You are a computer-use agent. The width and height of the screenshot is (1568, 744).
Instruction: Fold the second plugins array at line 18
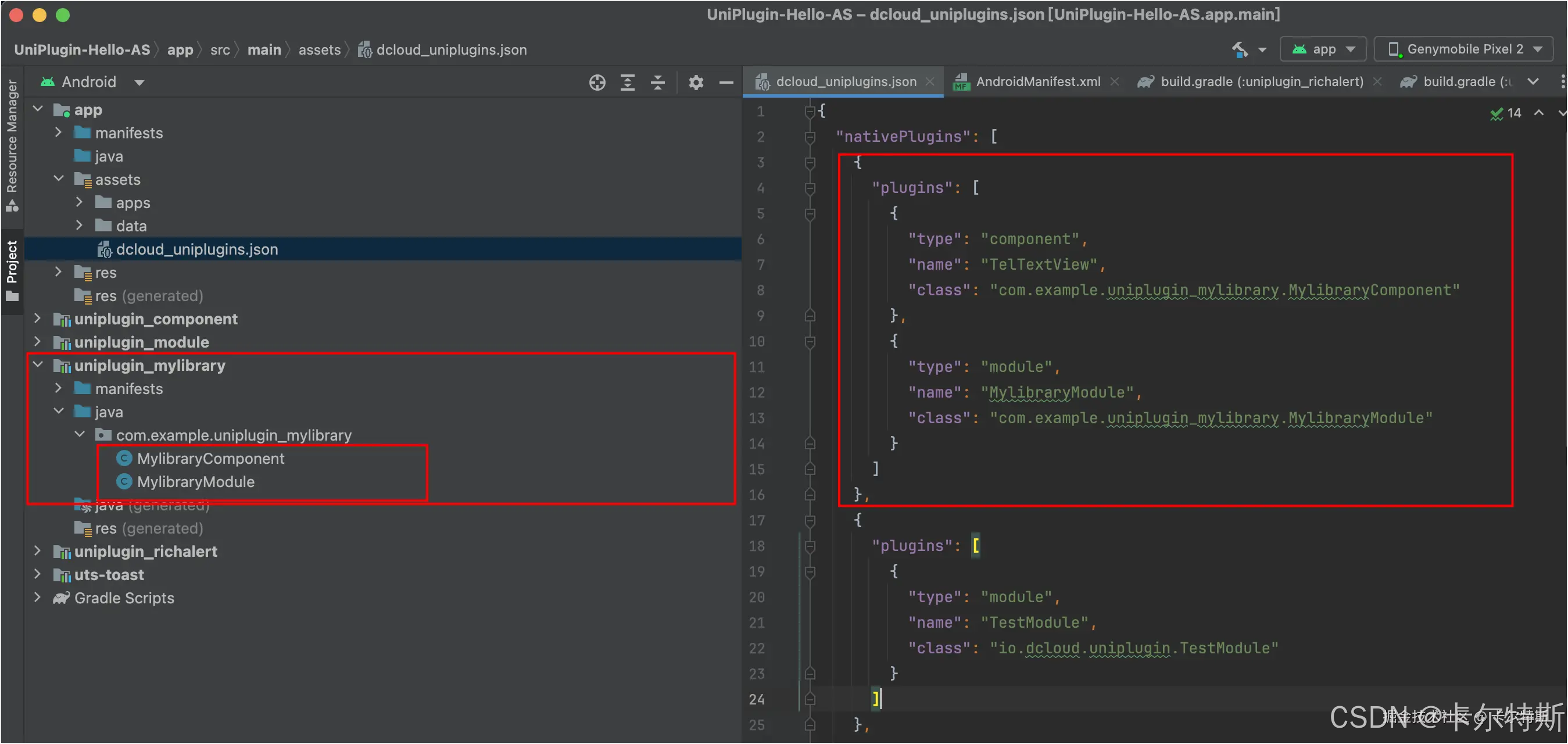pyautogui.click(x=810, y=546)
